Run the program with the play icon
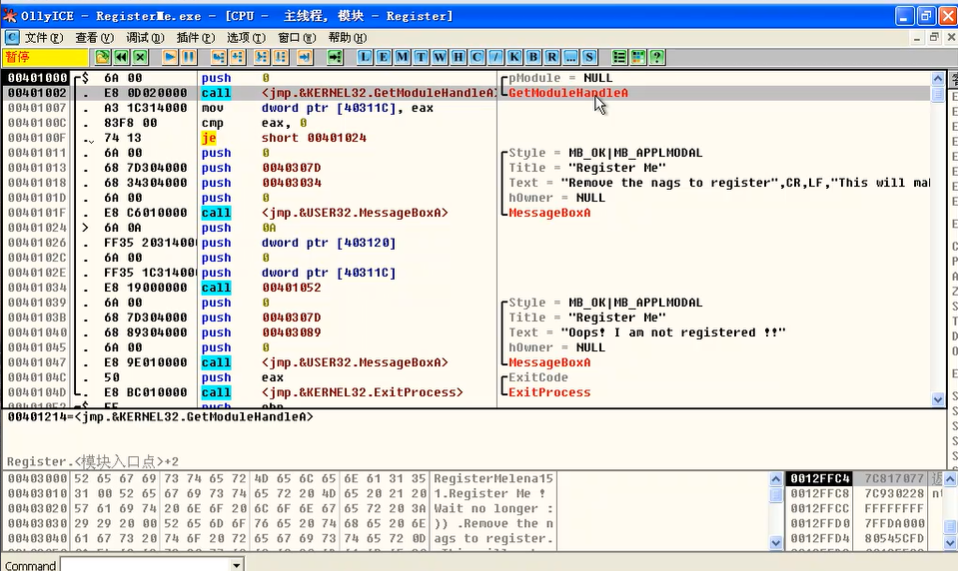This screenshot has height=571, width=958. 170,57
